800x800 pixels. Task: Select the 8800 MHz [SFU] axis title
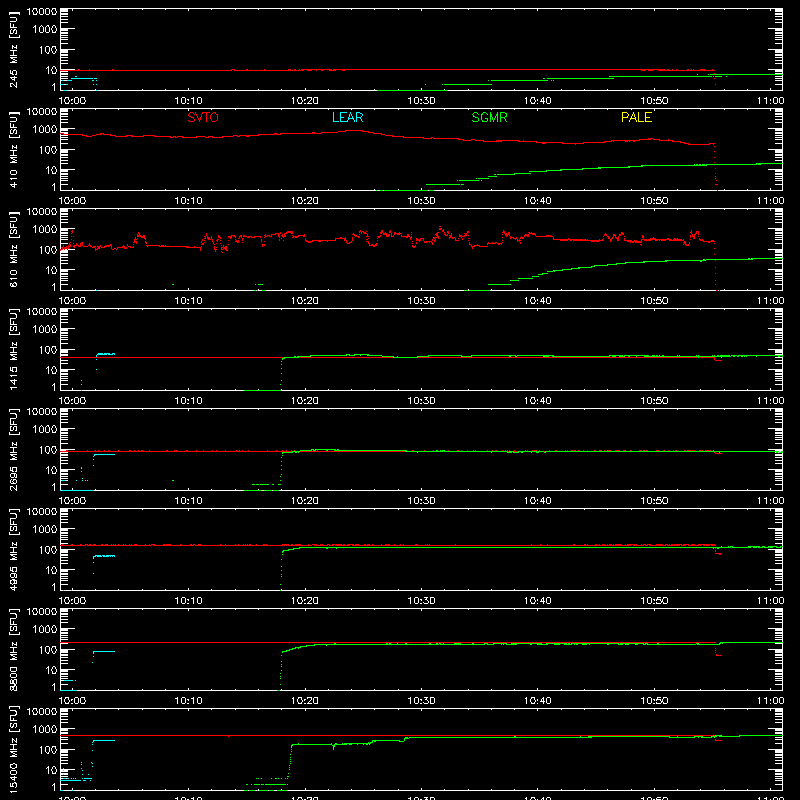(x=14, y=649)
